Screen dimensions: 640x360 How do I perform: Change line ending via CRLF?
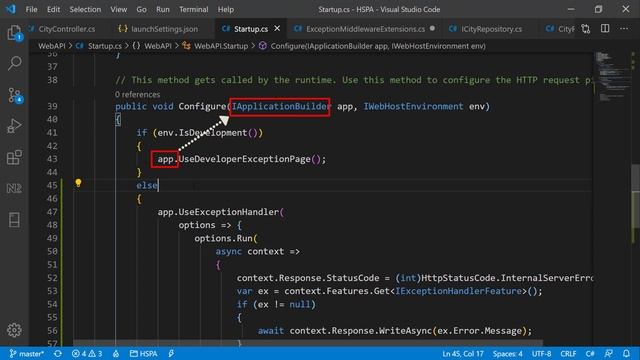pos(568,353)
